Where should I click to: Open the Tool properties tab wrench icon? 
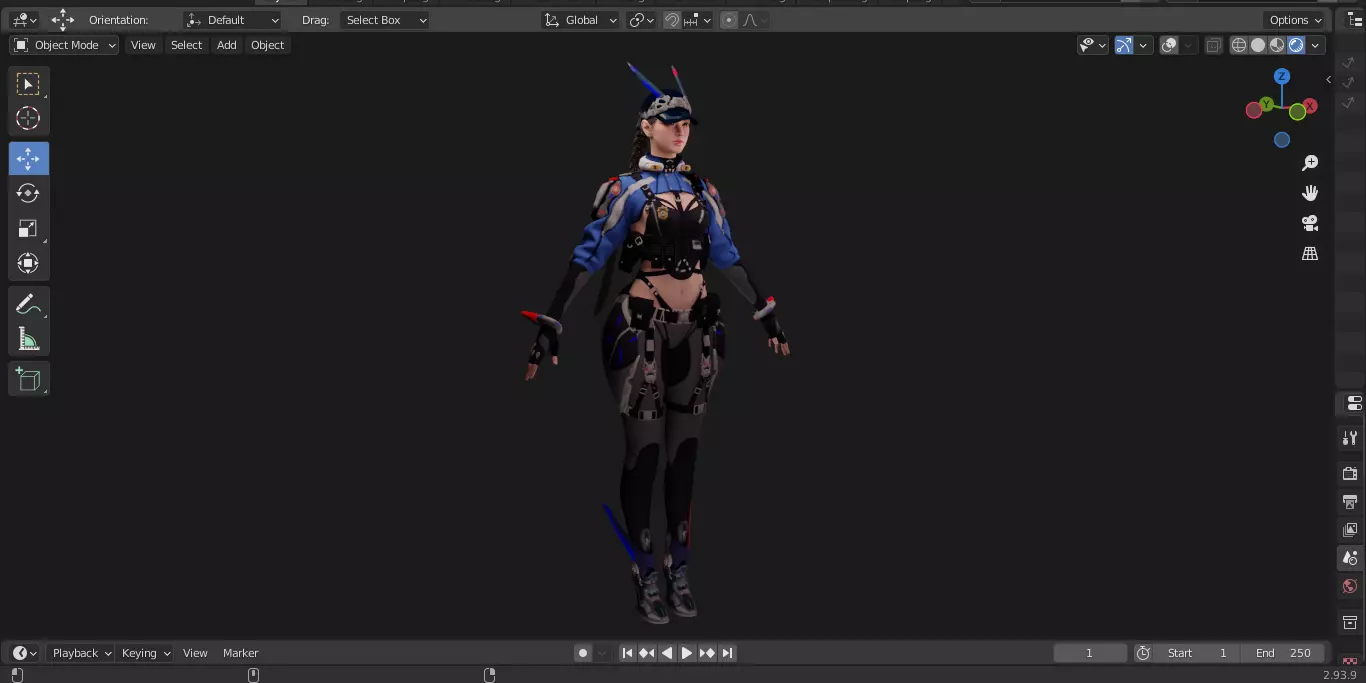(1350, 438)
